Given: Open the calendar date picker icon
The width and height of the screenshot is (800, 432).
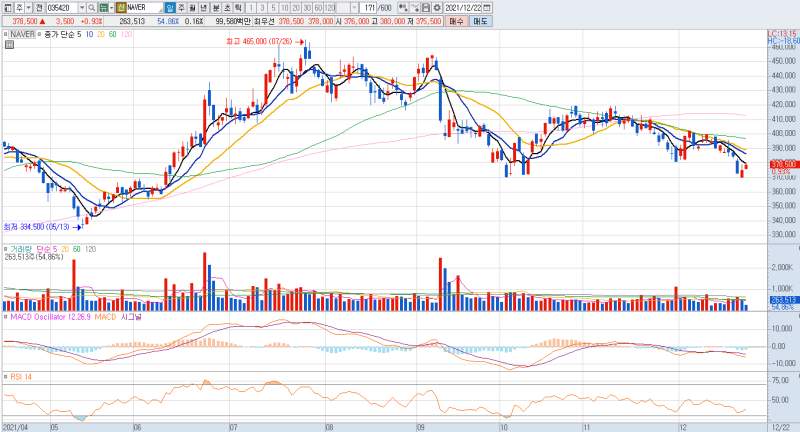Looking at the screenshot, I should [x=487, y=8].
